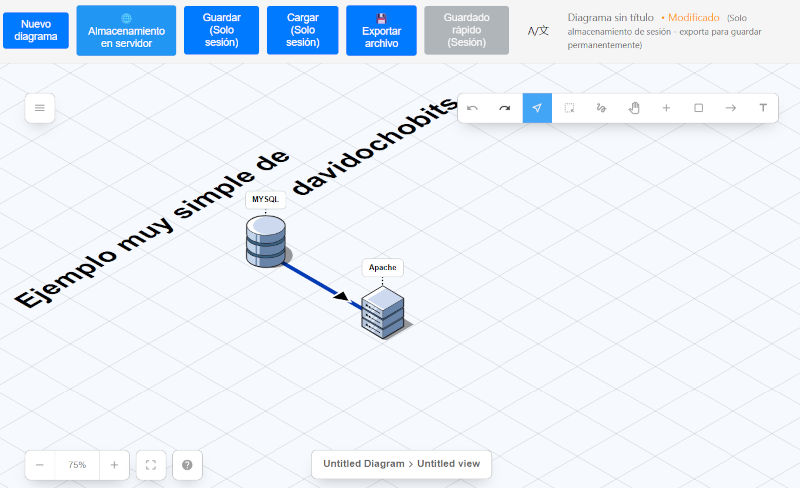This screenshot has width=800, height=488.
Task: Click the plus add item tool
Action: click(x=666, y=108)
